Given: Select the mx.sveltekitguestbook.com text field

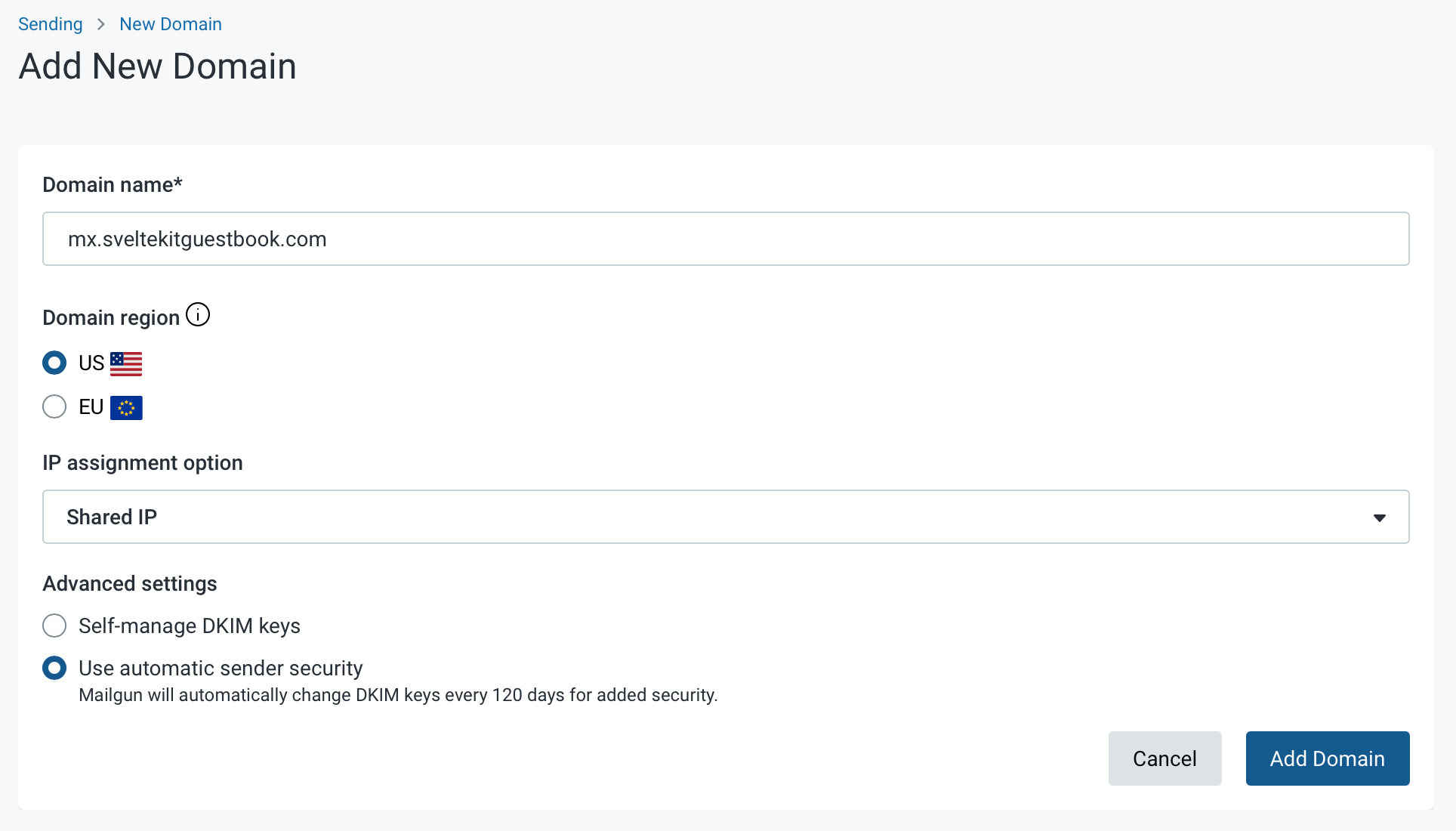Looking at the screenshot, I should coord(725,239).
